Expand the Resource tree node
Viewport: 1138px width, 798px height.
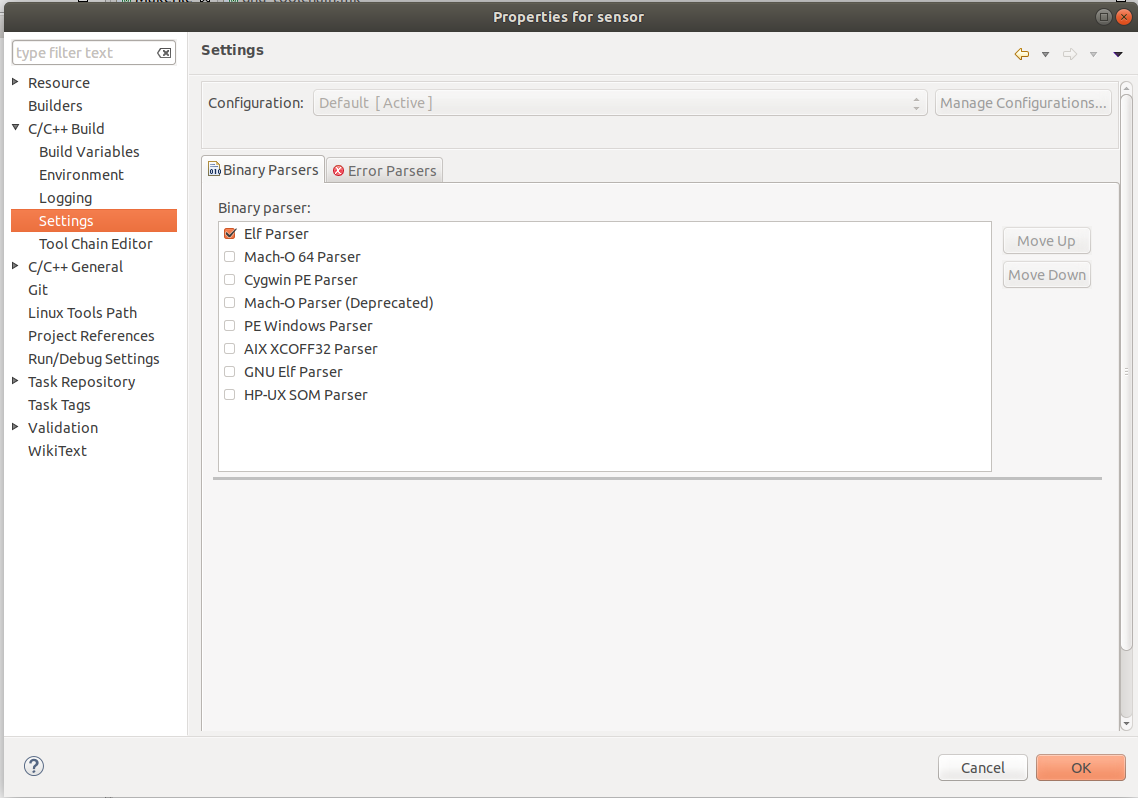click(15, 82)
